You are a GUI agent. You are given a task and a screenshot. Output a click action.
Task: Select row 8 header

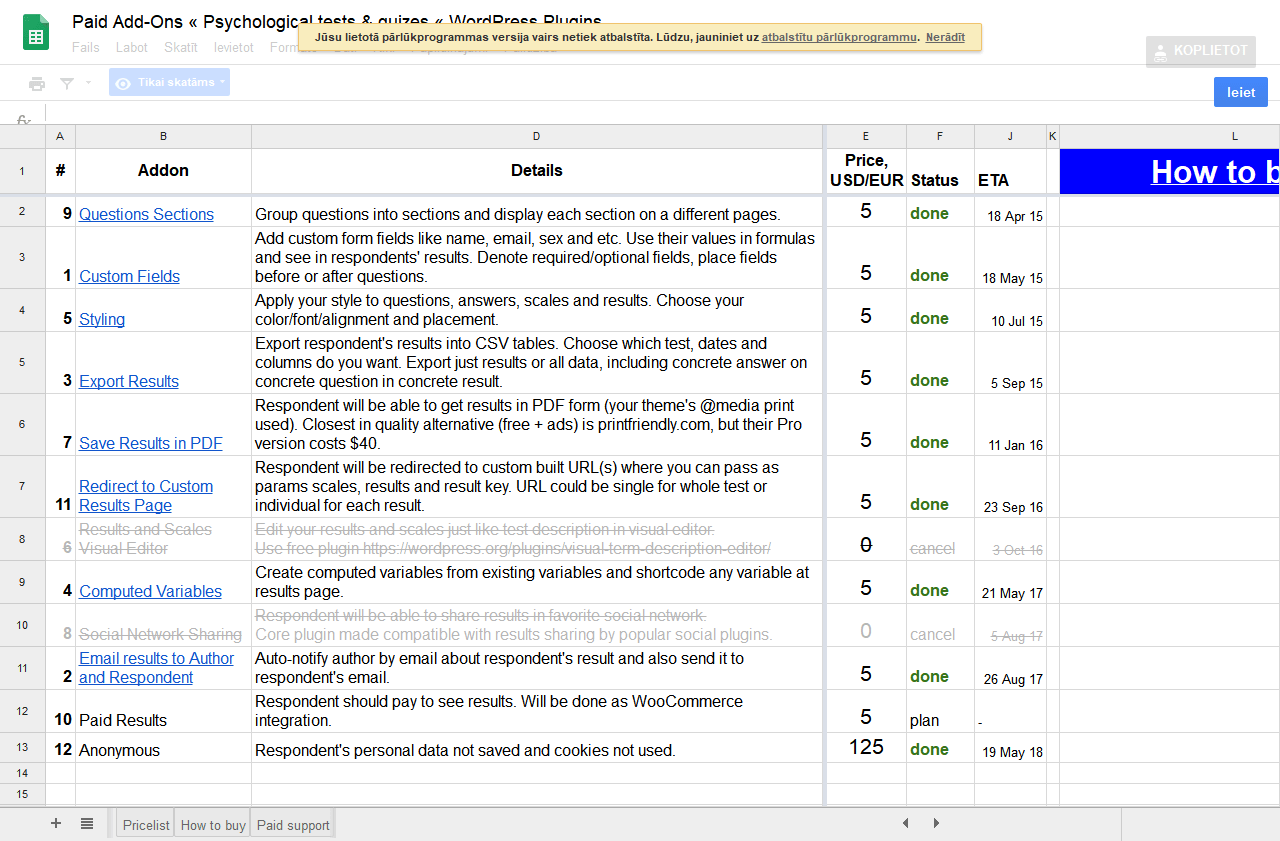coord(22,539)
